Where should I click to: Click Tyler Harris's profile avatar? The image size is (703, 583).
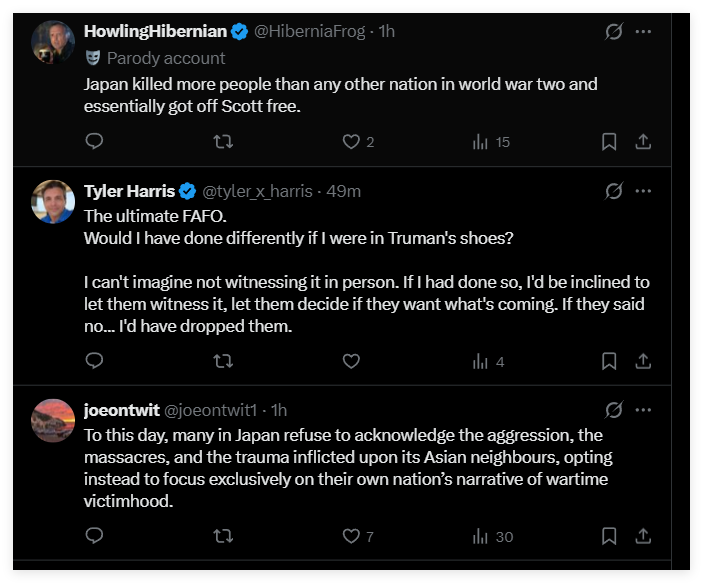53,201
